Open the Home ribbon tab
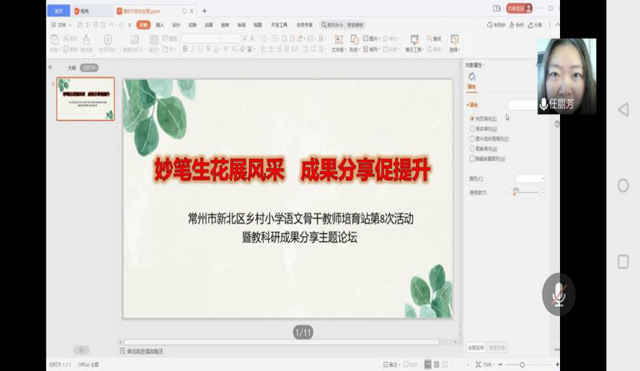 pos(143,25)
